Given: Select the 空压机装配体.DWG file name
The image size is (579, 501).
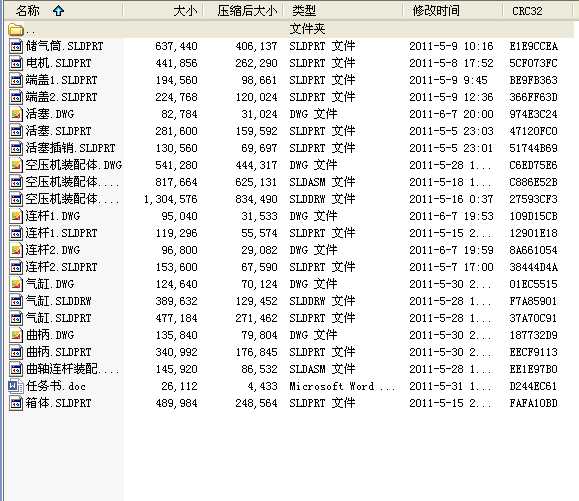Looking at the screenshot, I should [74, 165].
